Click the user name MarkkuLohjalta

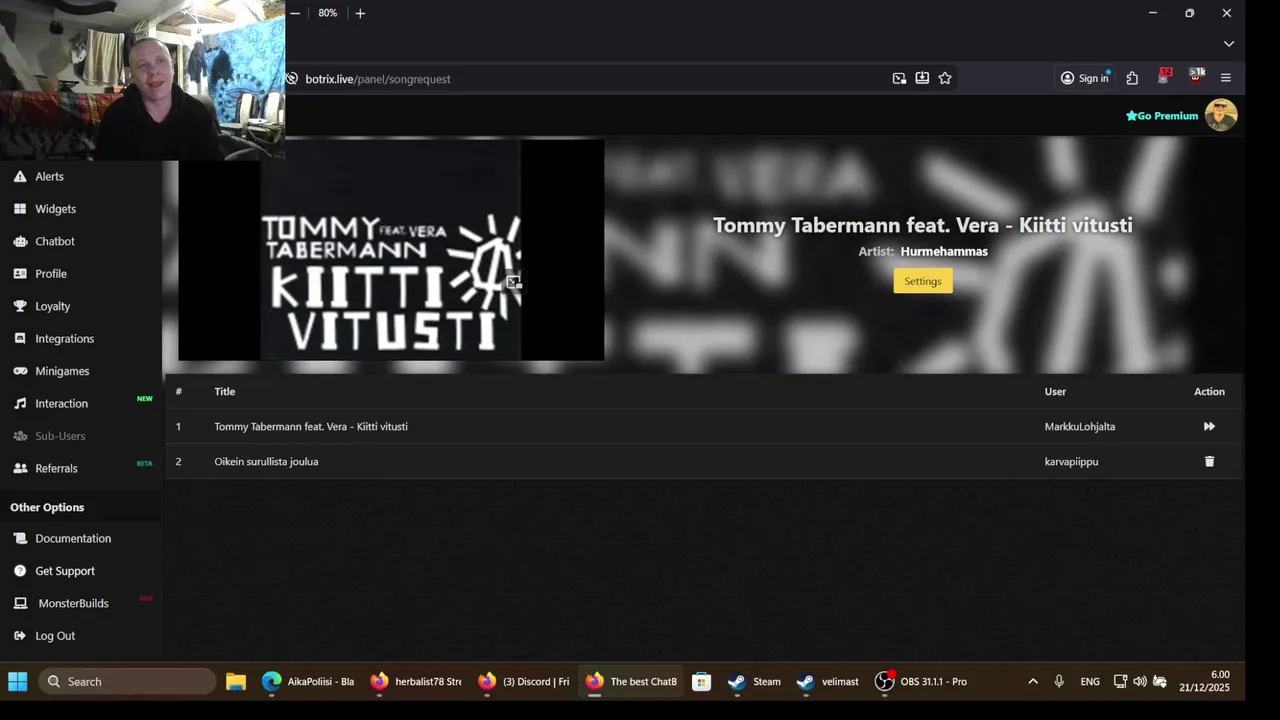tap(1080, 426)
